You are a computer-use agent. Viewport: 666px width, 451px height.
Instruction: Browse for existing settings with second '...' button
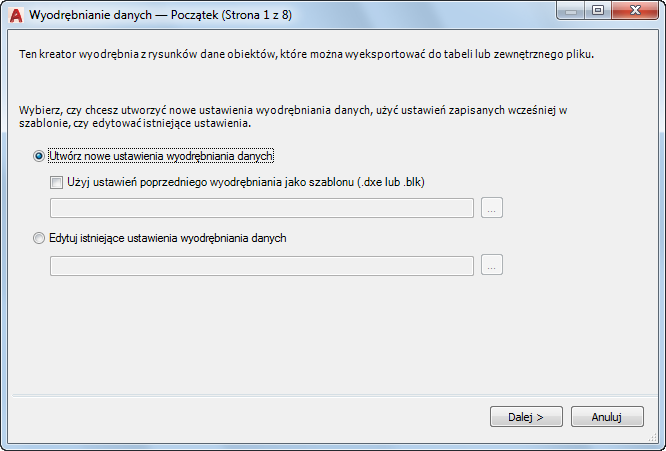492,265
